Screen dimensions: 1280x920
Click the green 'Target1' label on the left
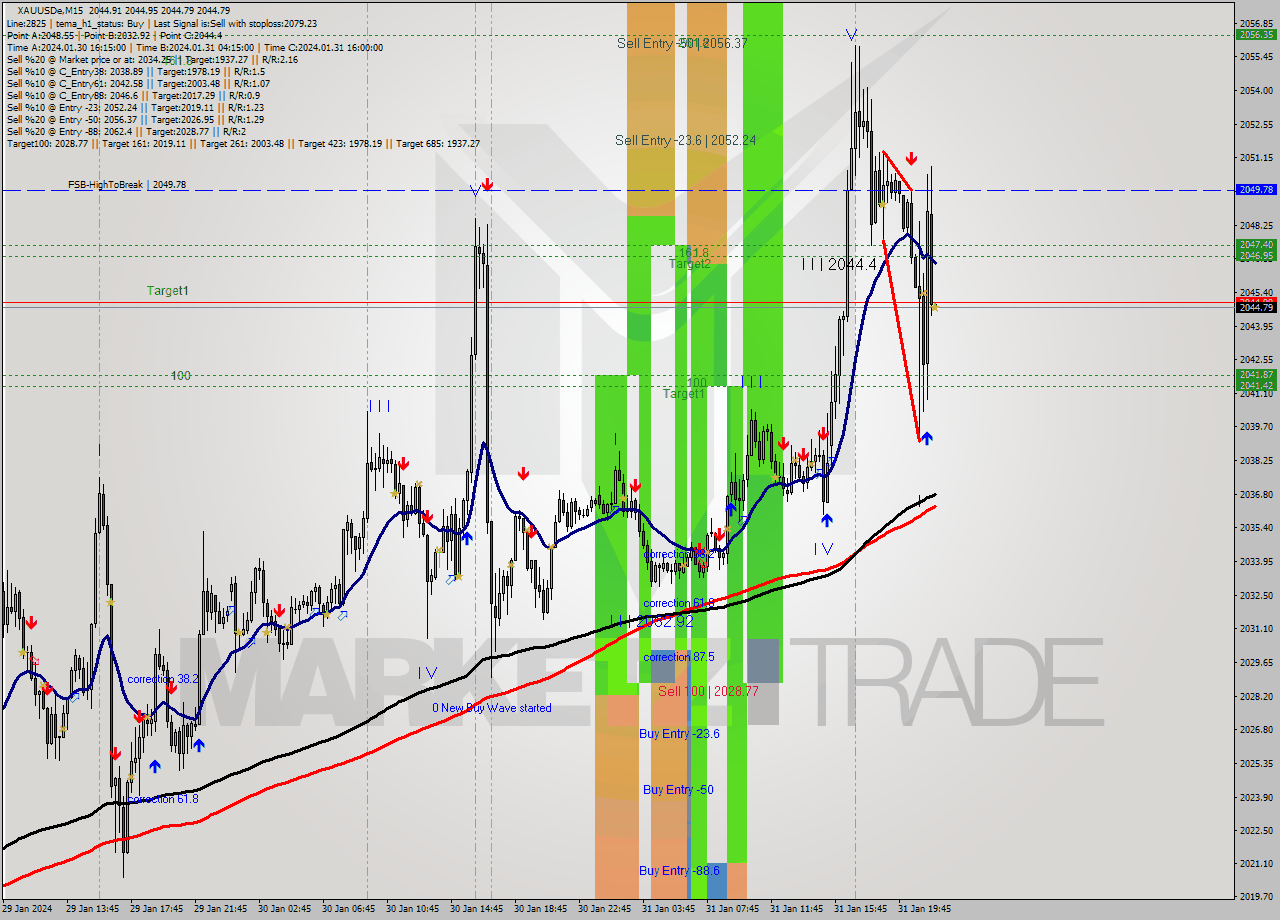[168, 291]
